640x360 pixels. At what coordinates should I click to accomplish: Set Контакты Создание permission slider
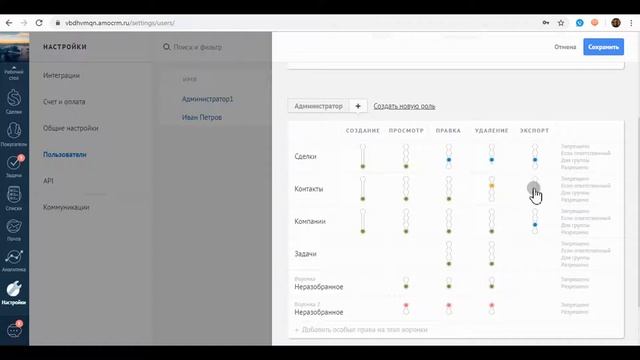pos(363,189)
